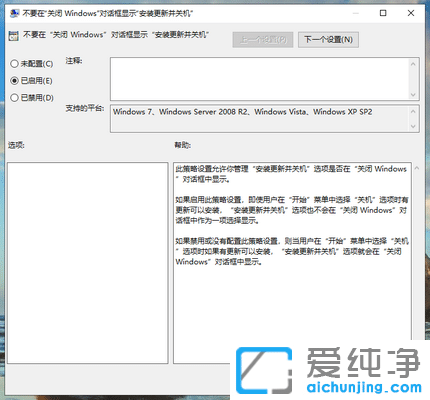Image resolution: width=430 pixels, height=400 pixels.
Task: Click the help paragraph starting with 此策略设置允许
Action: pyautogui.click(x=291, y=174)
